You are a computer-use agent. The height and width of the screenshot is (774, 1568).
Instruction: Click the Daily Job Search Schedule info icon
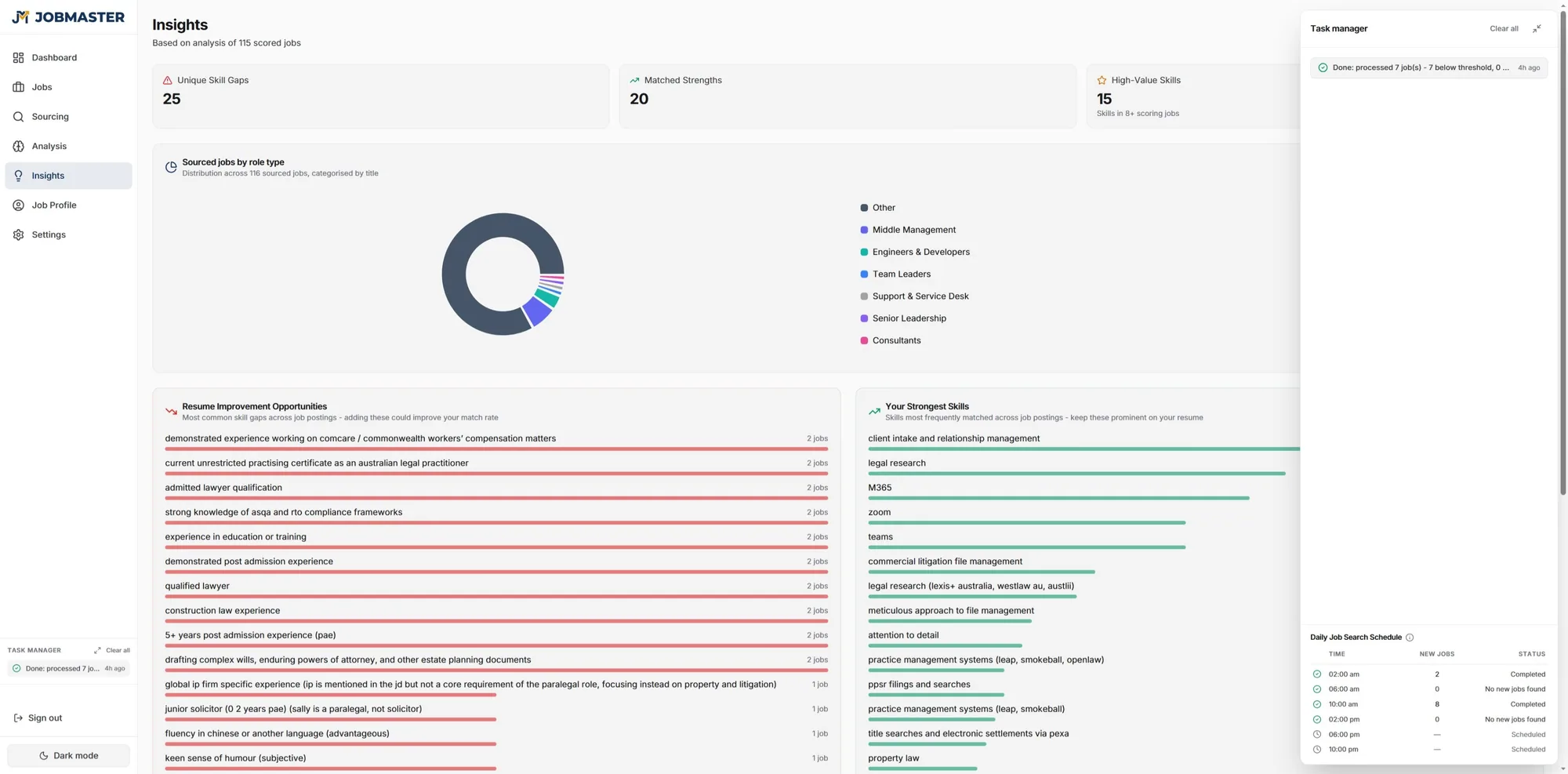pos(1410,638)
